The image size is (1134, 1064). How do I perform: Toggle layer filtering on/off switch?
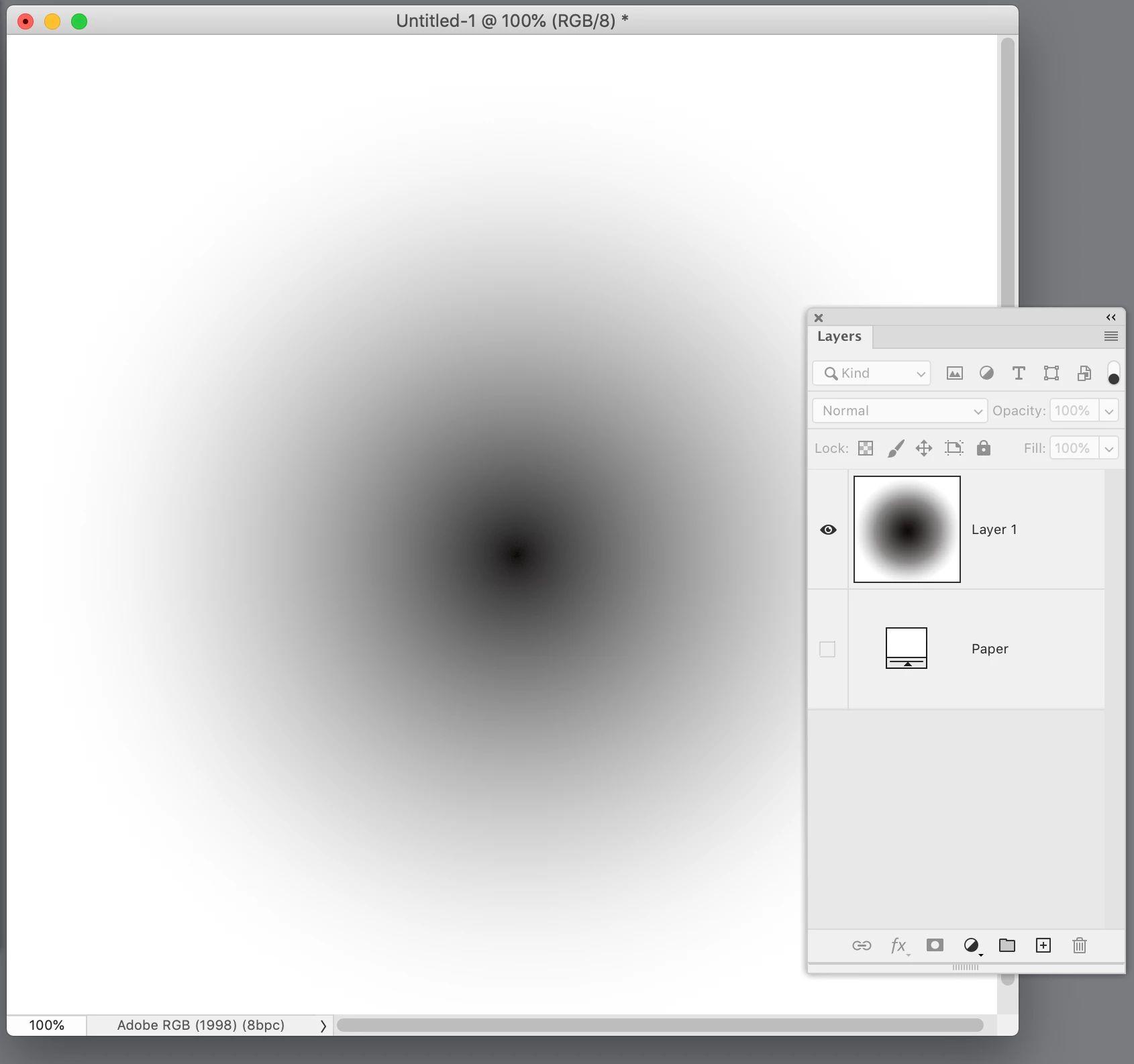pos(1113,373)
